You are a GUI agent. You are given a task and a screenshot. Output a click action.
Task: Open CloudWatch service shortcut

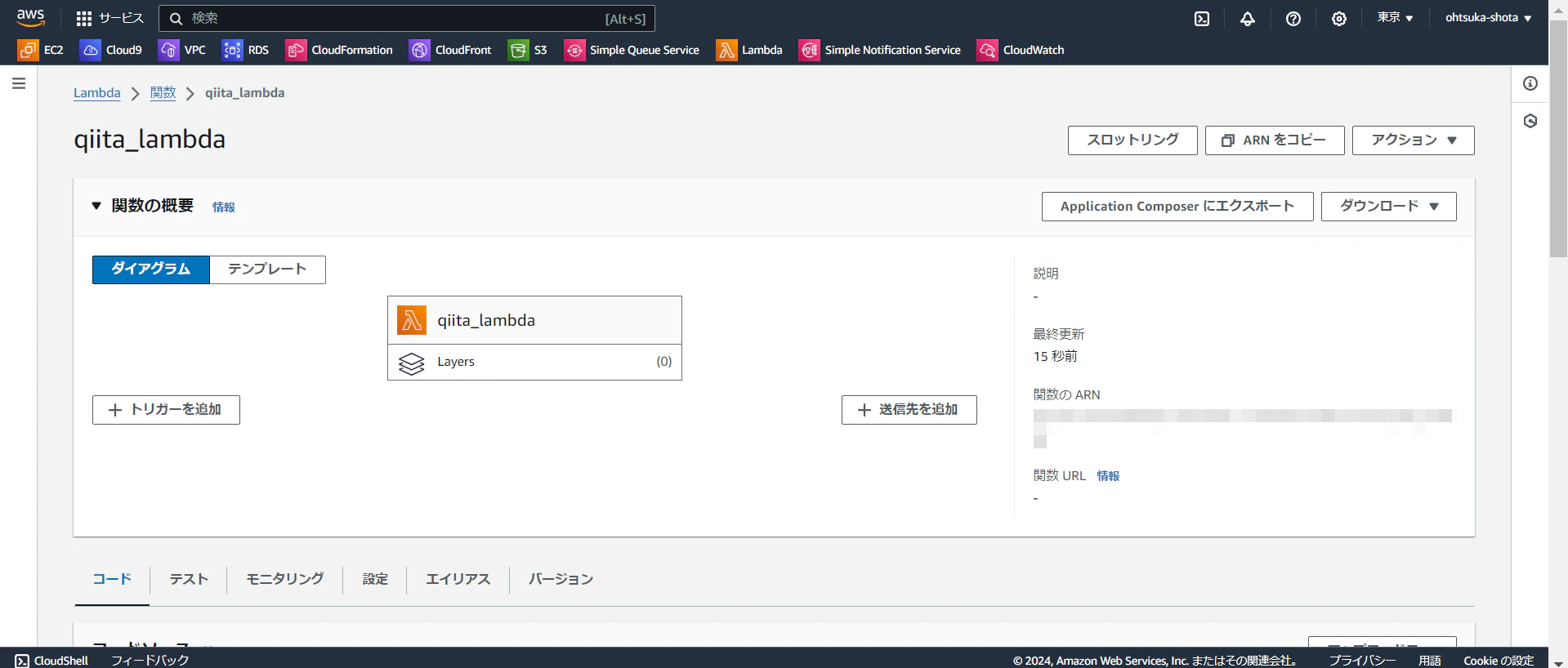tap(1021, 50)
